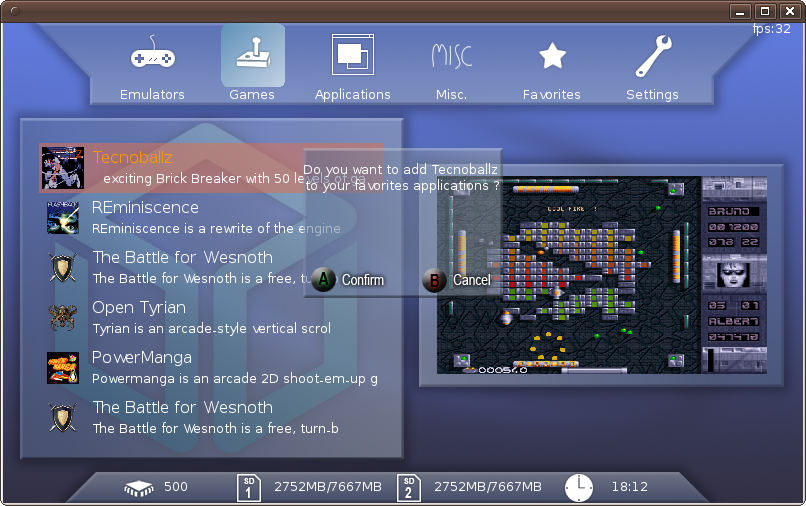Click the PowerManga thumbnail icon
This screenshot has width=806, height=506.
click(62, 367)
